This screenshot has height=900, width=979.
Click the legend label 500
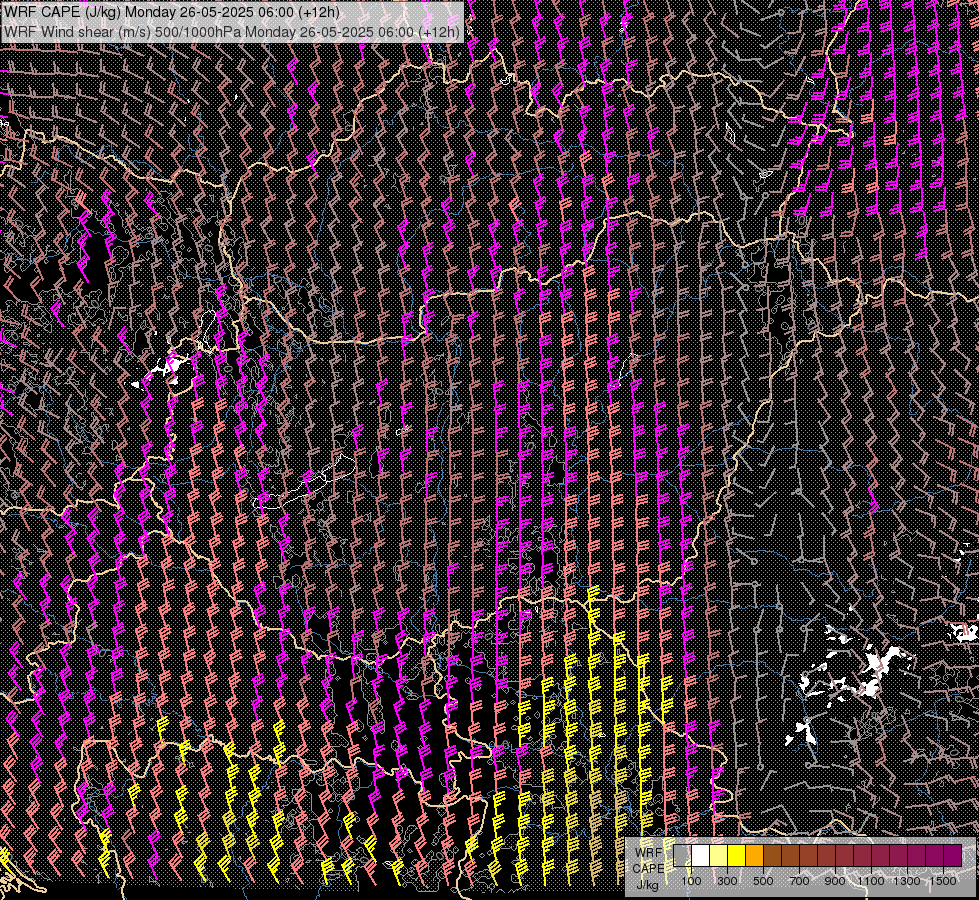[x=763, y=881]
